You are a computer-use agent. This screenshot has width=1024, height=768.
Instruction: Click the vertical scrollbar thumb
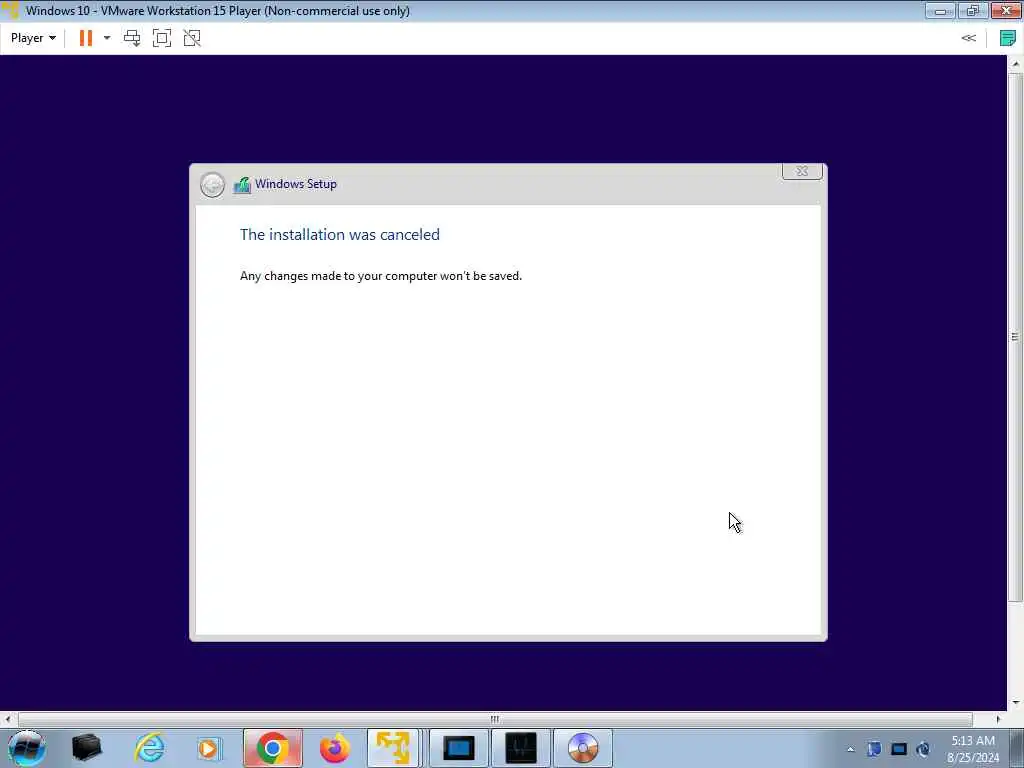click(1015, 336)
